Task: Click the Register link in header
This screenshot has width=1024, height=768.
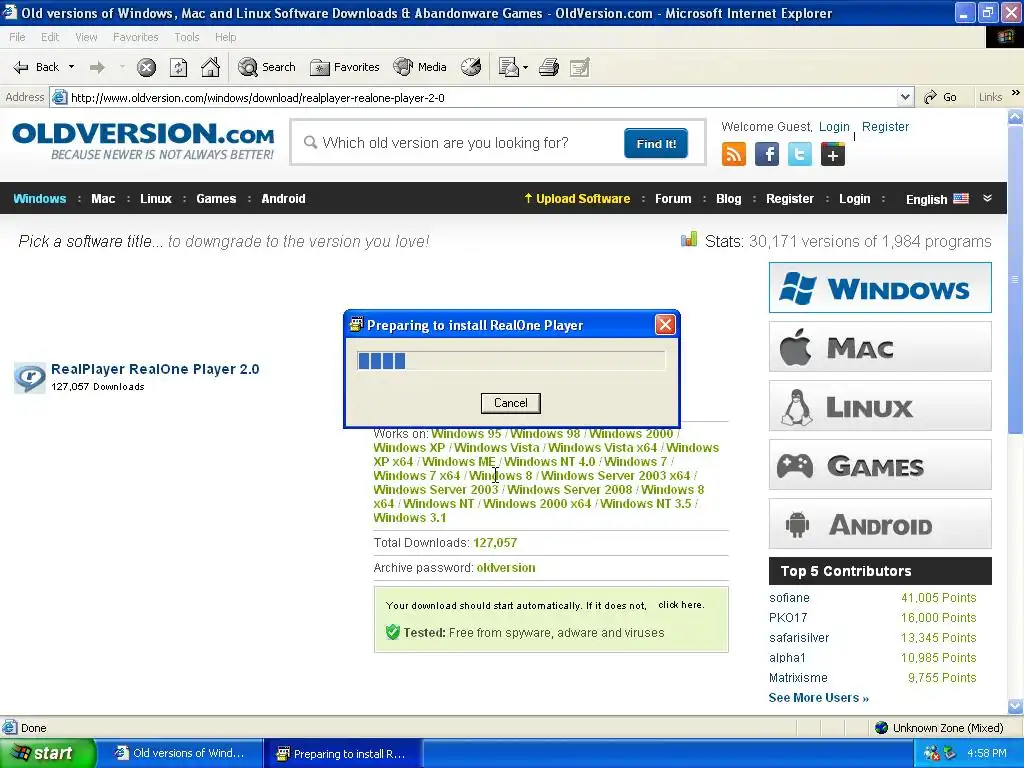Action: (885, 127)
